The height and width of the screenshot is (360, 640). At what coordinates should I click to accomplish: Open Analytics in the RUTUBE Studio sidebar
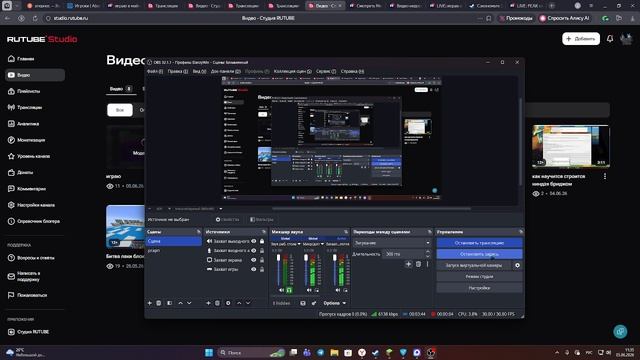[29, 124]
